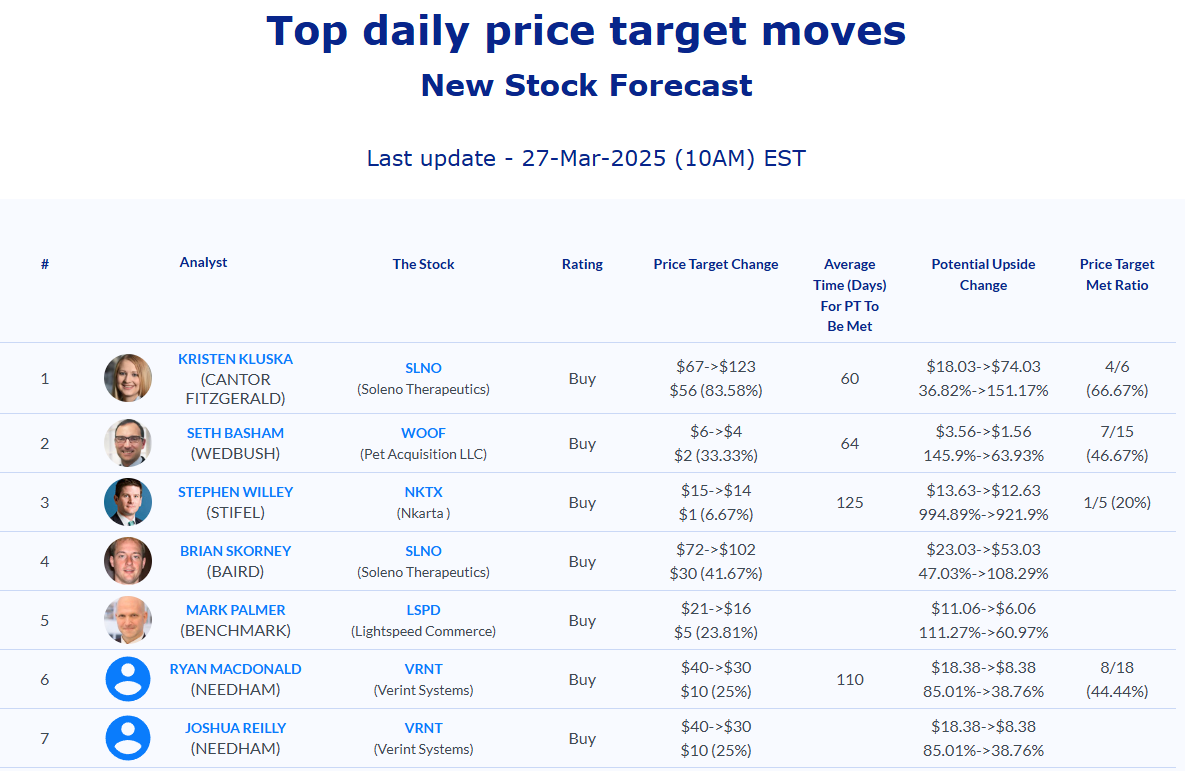Click the 'New Stock Forecast' subheading
The height and width of the screenshot is (771, 1185).
click(x=586, y=85)
